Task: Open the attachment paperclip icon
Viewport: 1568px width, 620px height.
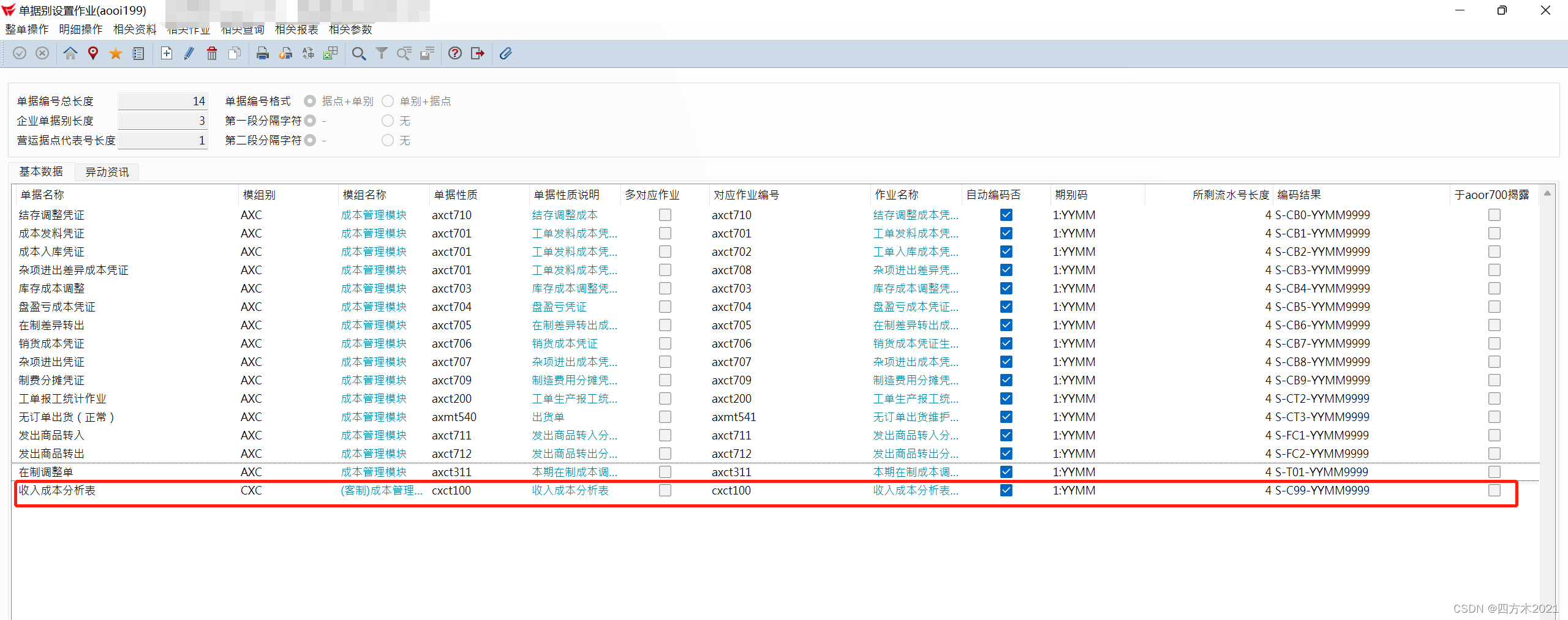Action: point(505,53)
